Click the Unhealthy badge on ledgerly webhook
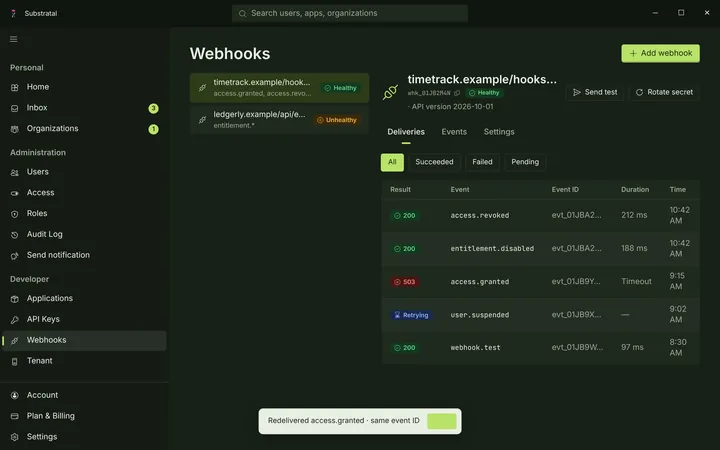720x450 pixels. click(x=337, y=120)
